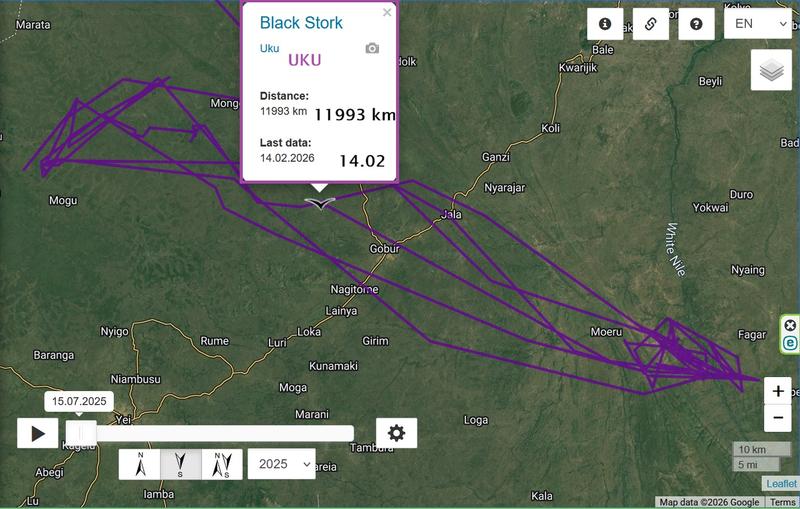This screenshot has width=800, height=509.
Task: Click the Terms link in map attribution
Action: 782,502
